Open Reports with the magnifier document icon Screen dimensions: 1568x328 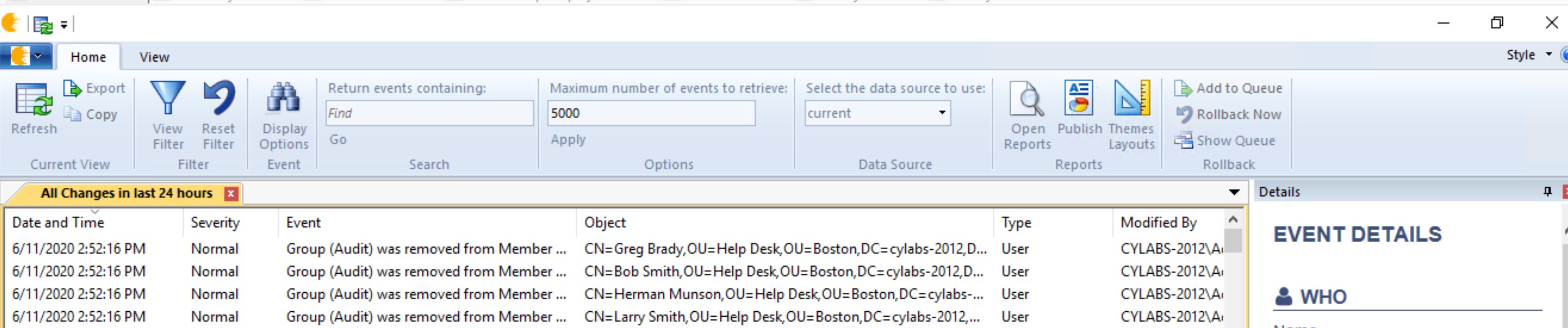pyautogui.click(x=1027, y=98)
